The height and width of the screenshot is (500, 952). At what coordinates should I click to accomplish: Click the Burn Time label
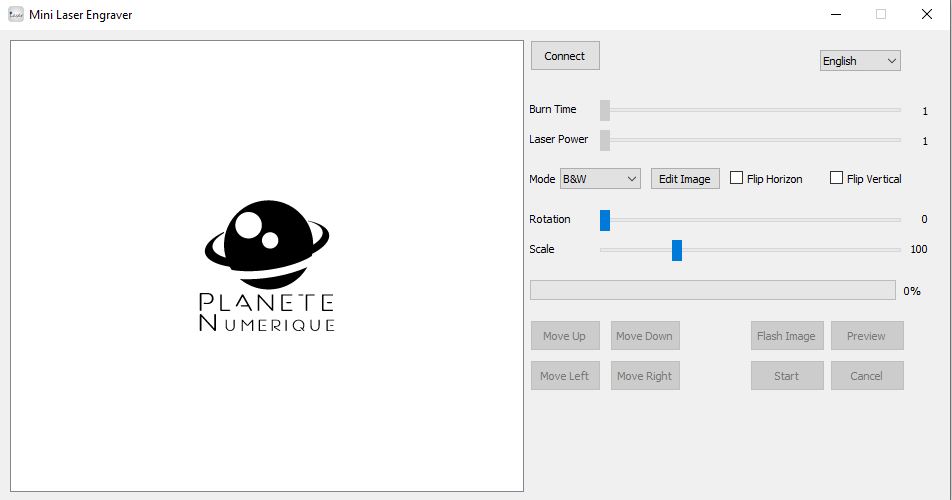552,109
